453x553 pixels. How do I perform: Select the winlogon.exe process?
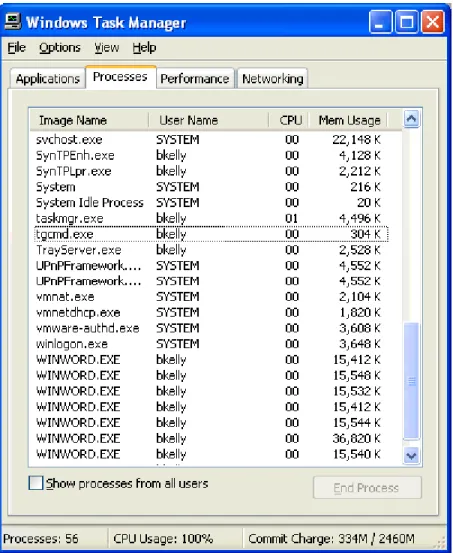click(x=211, y=344)
